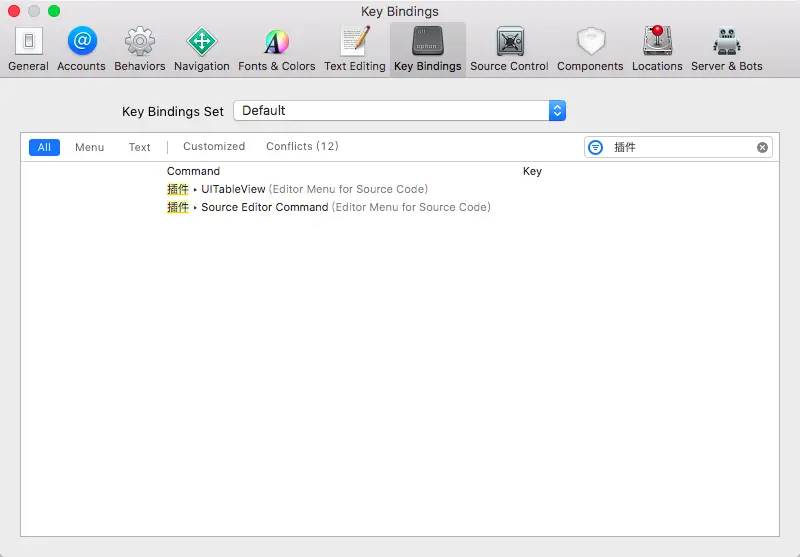
Task: Close the Key Bindings window
Action: tap(14, 11)
